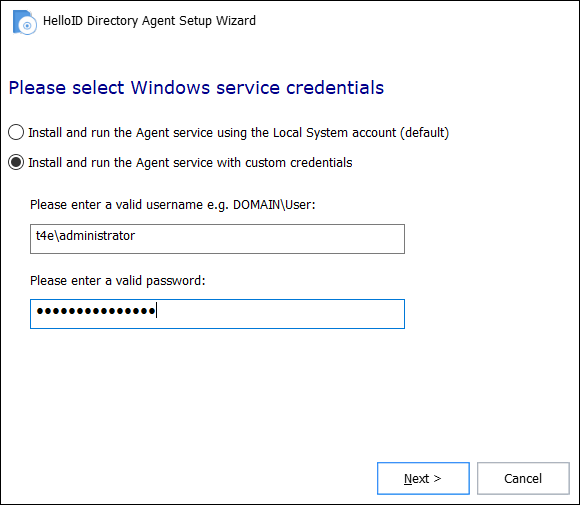Click the 'HelloID Directory Agent Setup Wizard' title text
Image resolution: width=580 pixels, height=505 pixels.
(x=149, y=21)
